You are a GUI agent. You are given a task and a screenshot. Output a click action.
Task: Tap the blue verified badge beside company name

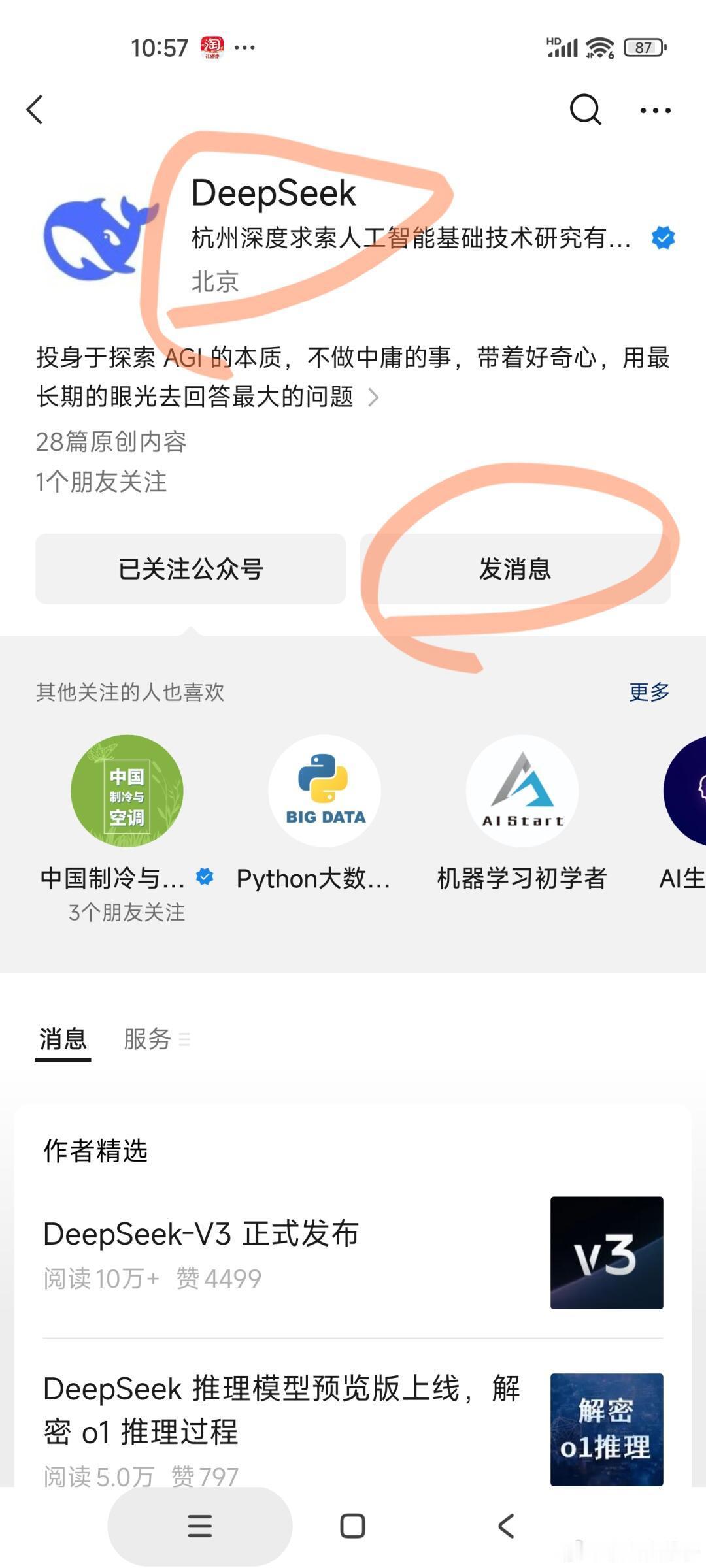[663, 238]
